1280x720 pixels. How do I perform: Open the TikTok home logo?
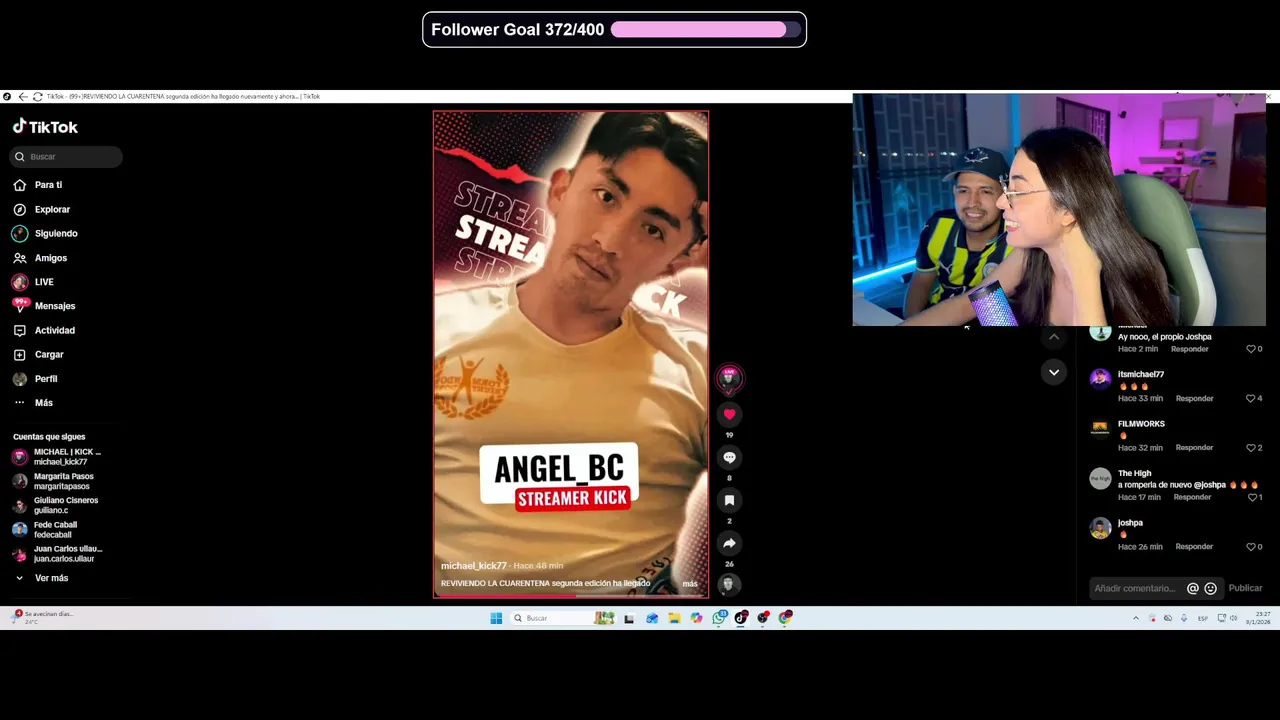[45, 127]
